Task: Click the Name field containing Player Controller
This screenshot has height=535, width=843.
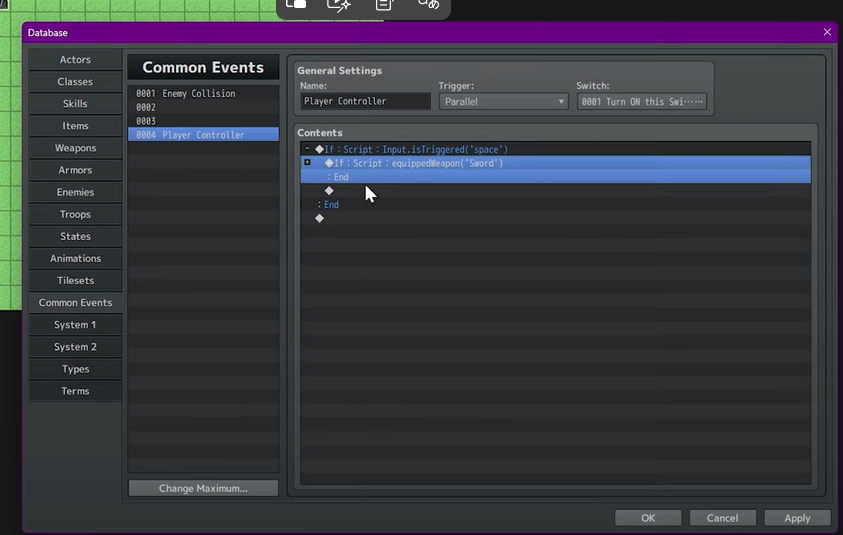Action: click(365, 101)
